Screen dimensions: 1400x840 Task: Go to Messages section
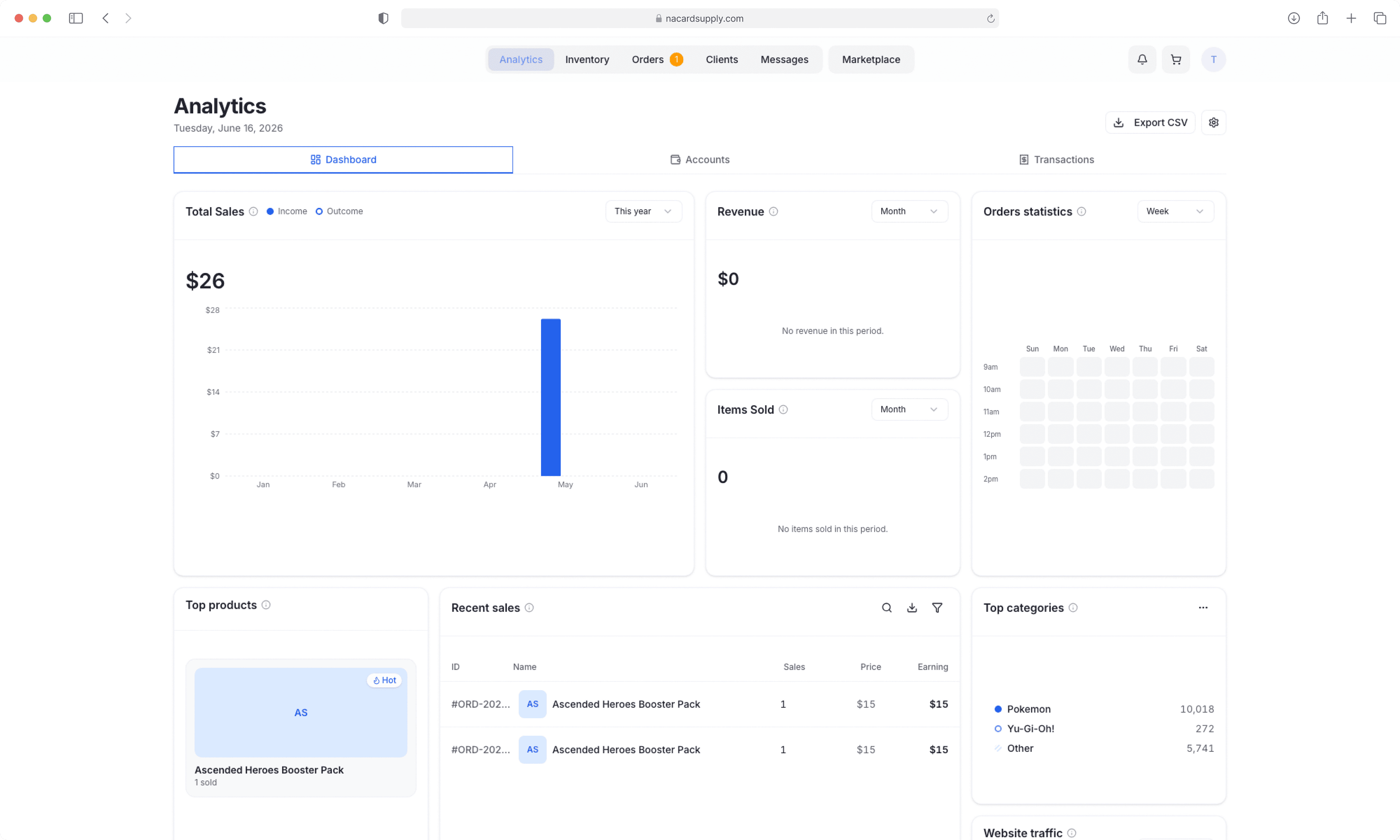(784, 59)
